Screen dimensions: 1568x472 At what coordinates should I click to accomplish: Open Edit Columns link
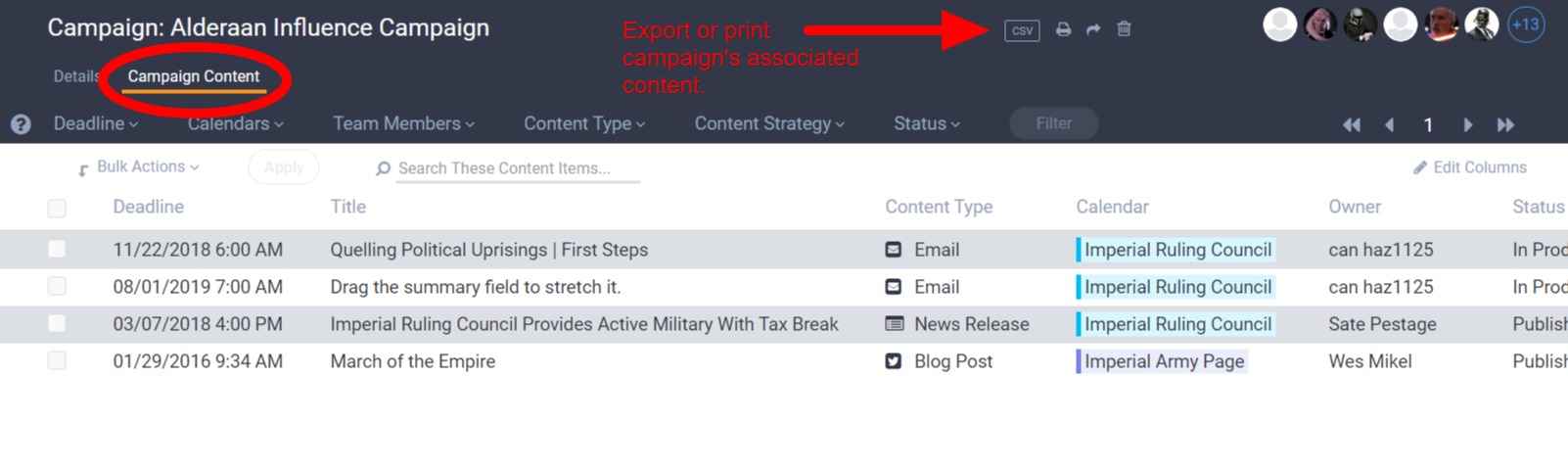tap(1470, 167)
